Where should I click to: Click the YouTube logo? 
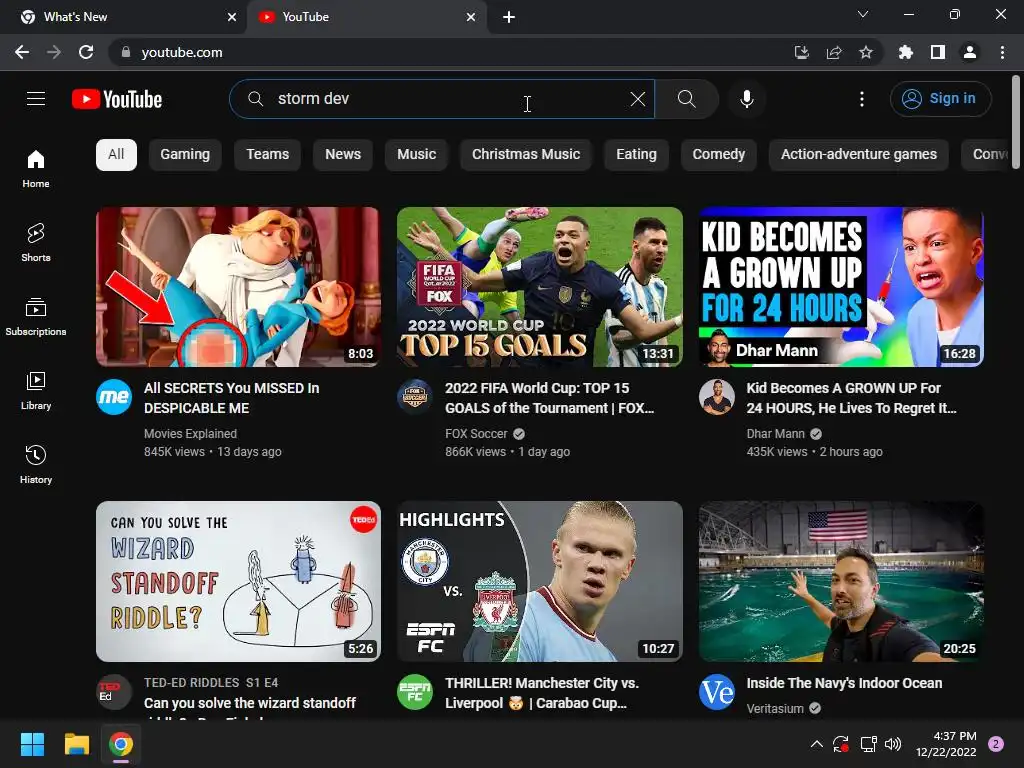(117, 99)
